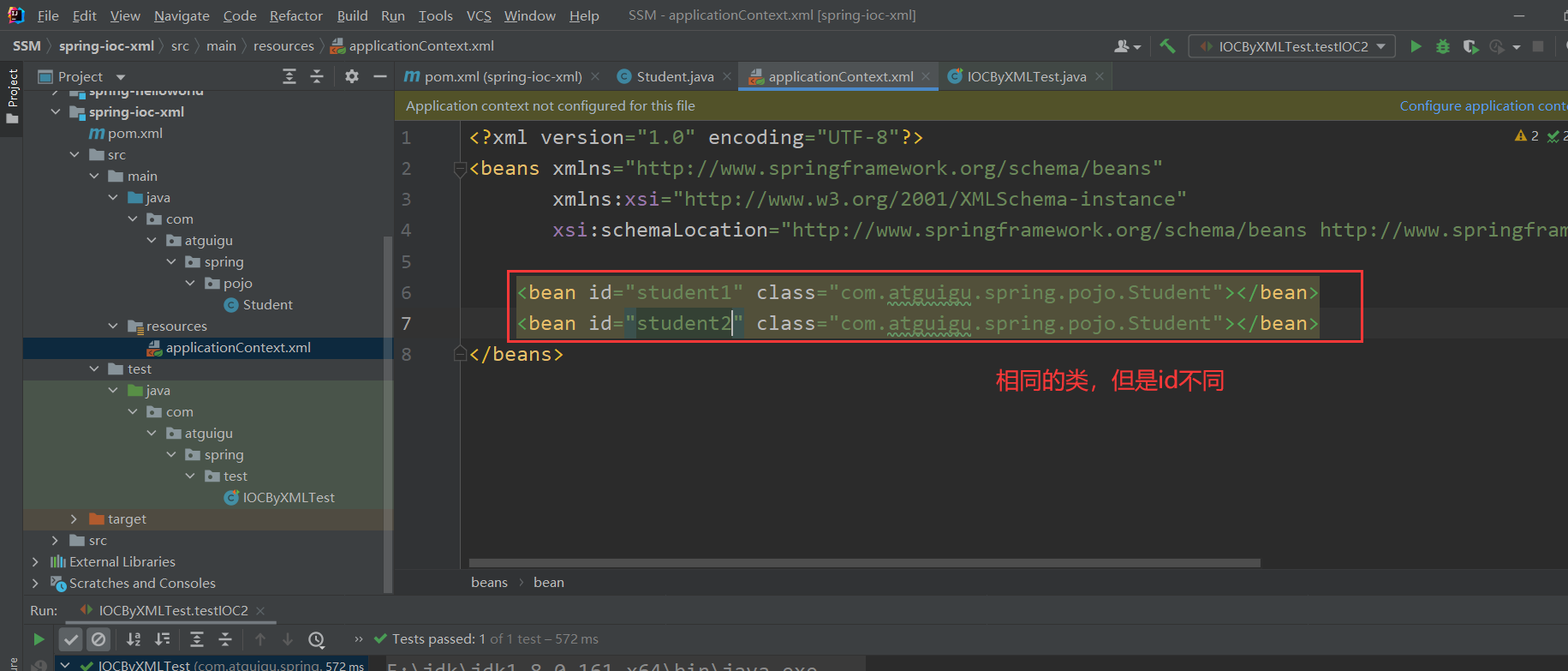Hide the Project tool window

(380, 76)
